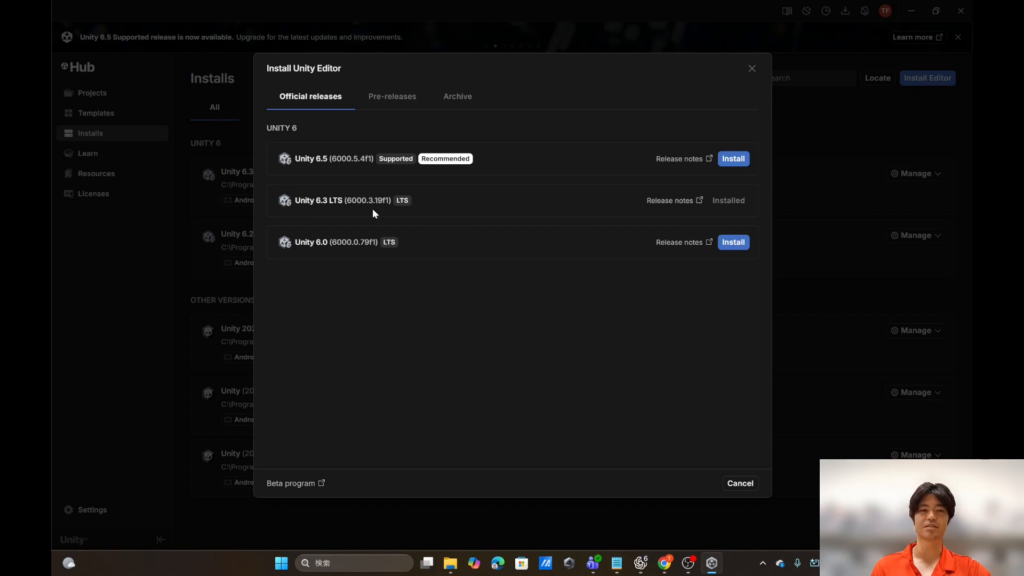Image resolution: width=1024 pixels, height=576 pixels.
Task: Switch to the Pre-releases tab
Action: click(x=392, y=96)
